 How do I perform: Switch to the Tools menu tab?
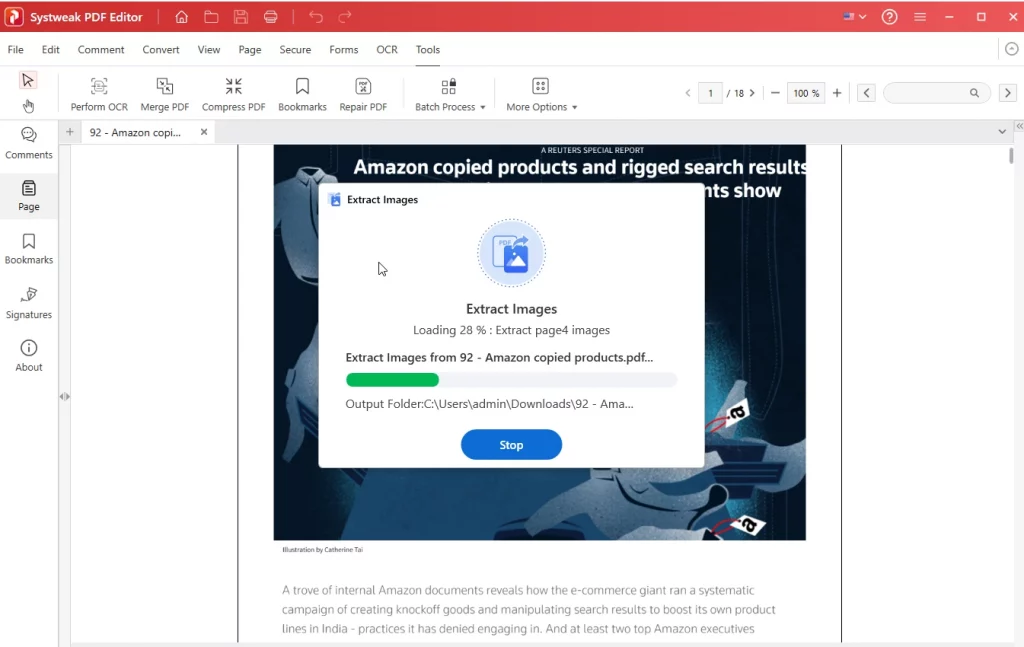click(x=428, y=50)
